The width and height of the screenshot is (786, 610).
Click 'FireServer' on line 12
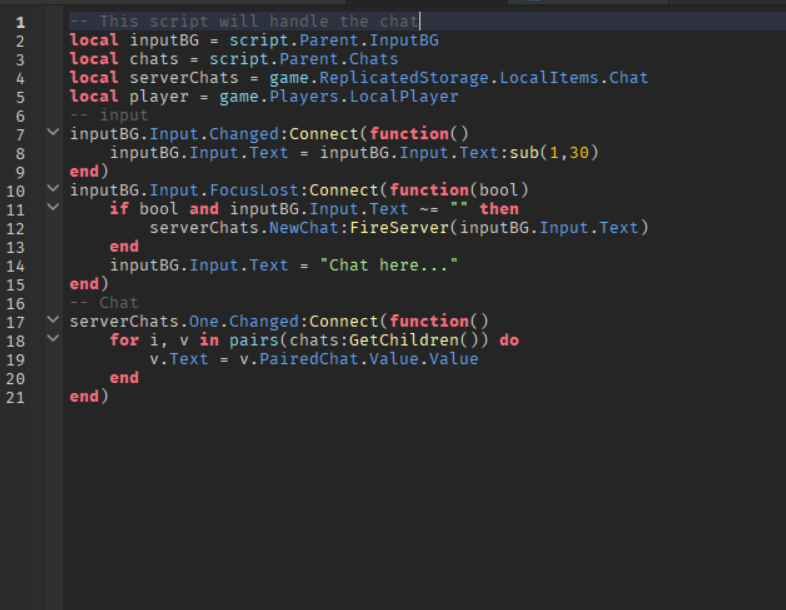[399, 228]
